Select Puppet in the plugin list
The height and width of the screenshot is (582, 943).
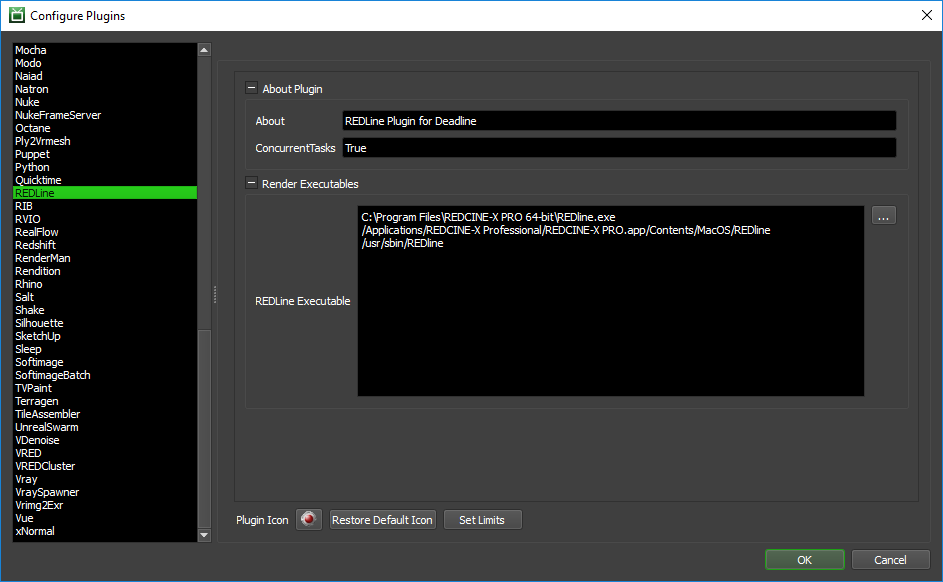point(105,154)
